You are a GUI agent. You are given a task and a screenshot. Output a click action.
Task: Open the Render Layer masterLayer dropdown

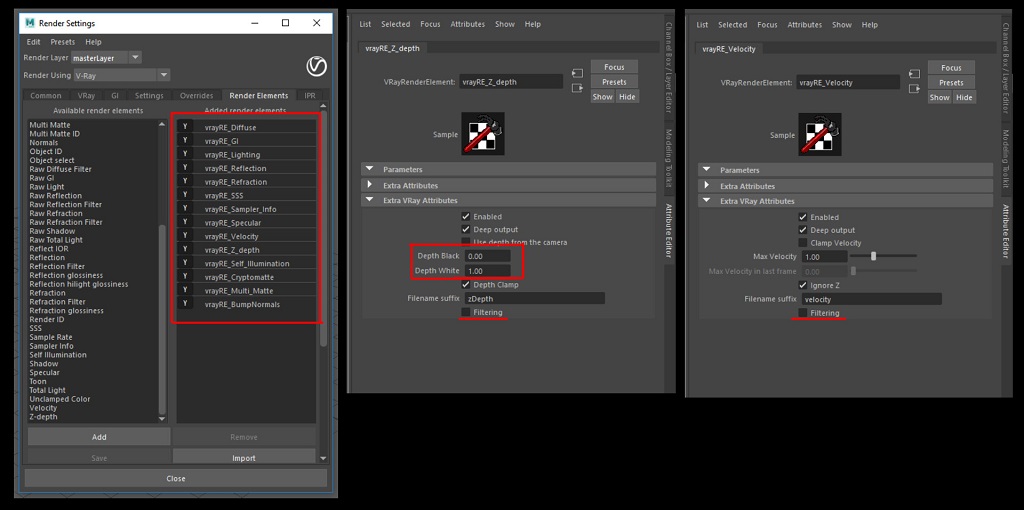107,58
